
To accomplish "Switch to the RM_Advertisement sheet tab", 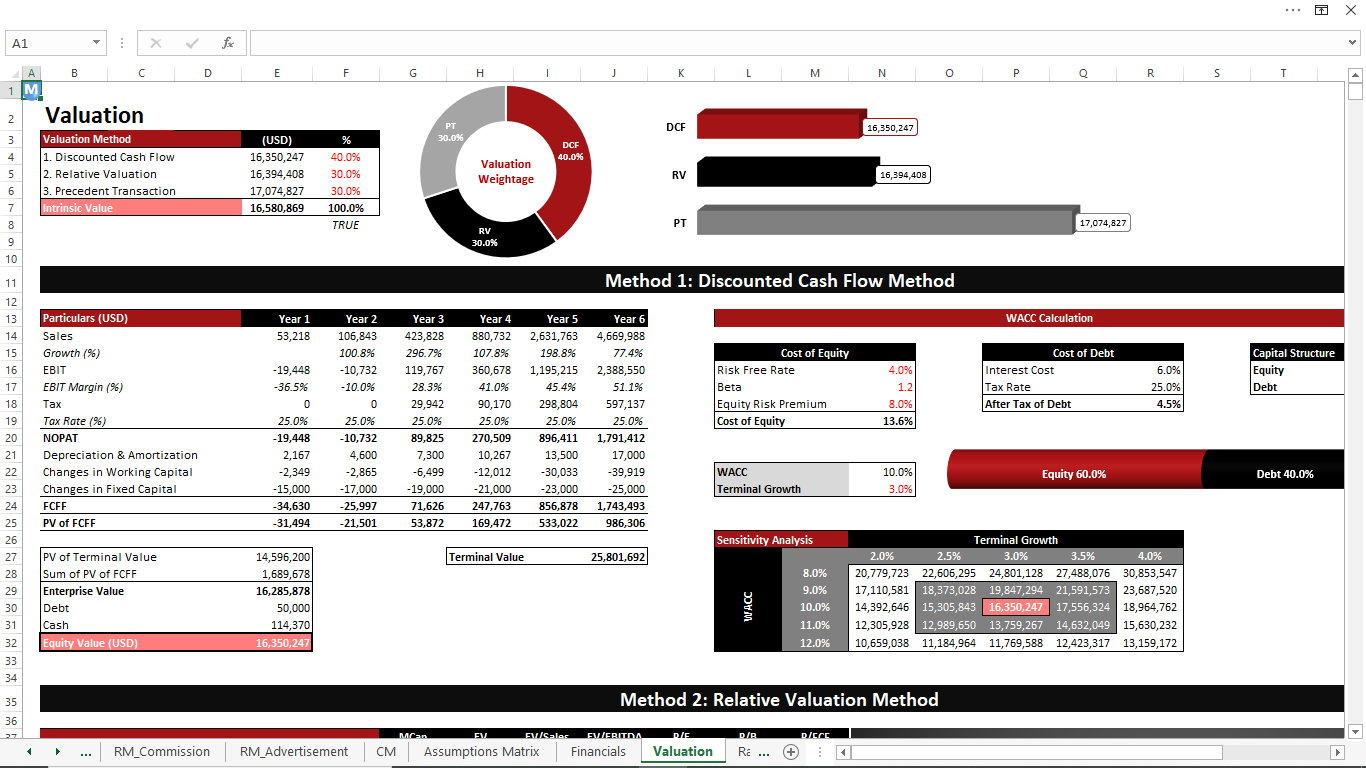I will pos(294,751).
